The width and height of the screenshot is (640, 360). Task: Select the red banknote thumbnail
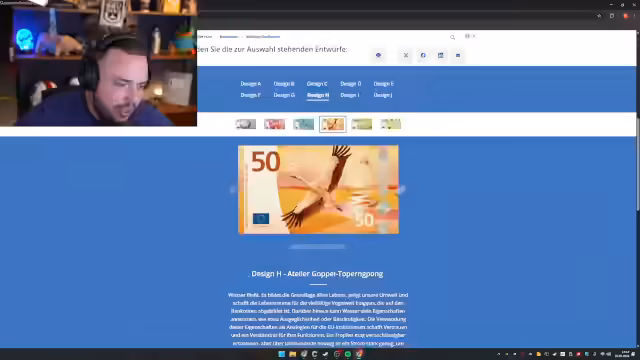274,124
